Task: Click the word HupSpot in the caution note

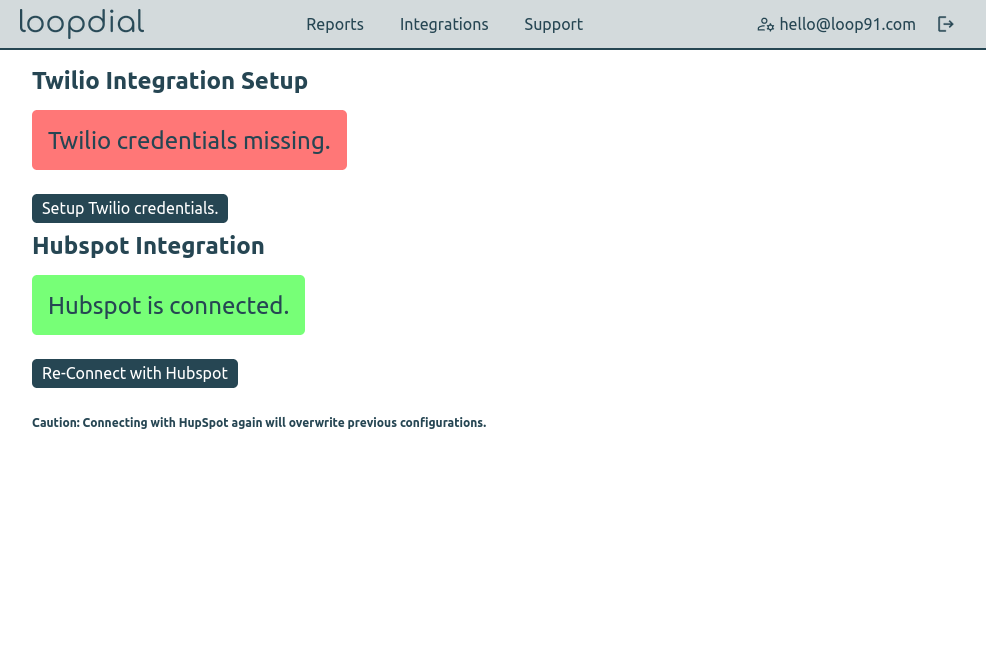Action: pos(203,423)
